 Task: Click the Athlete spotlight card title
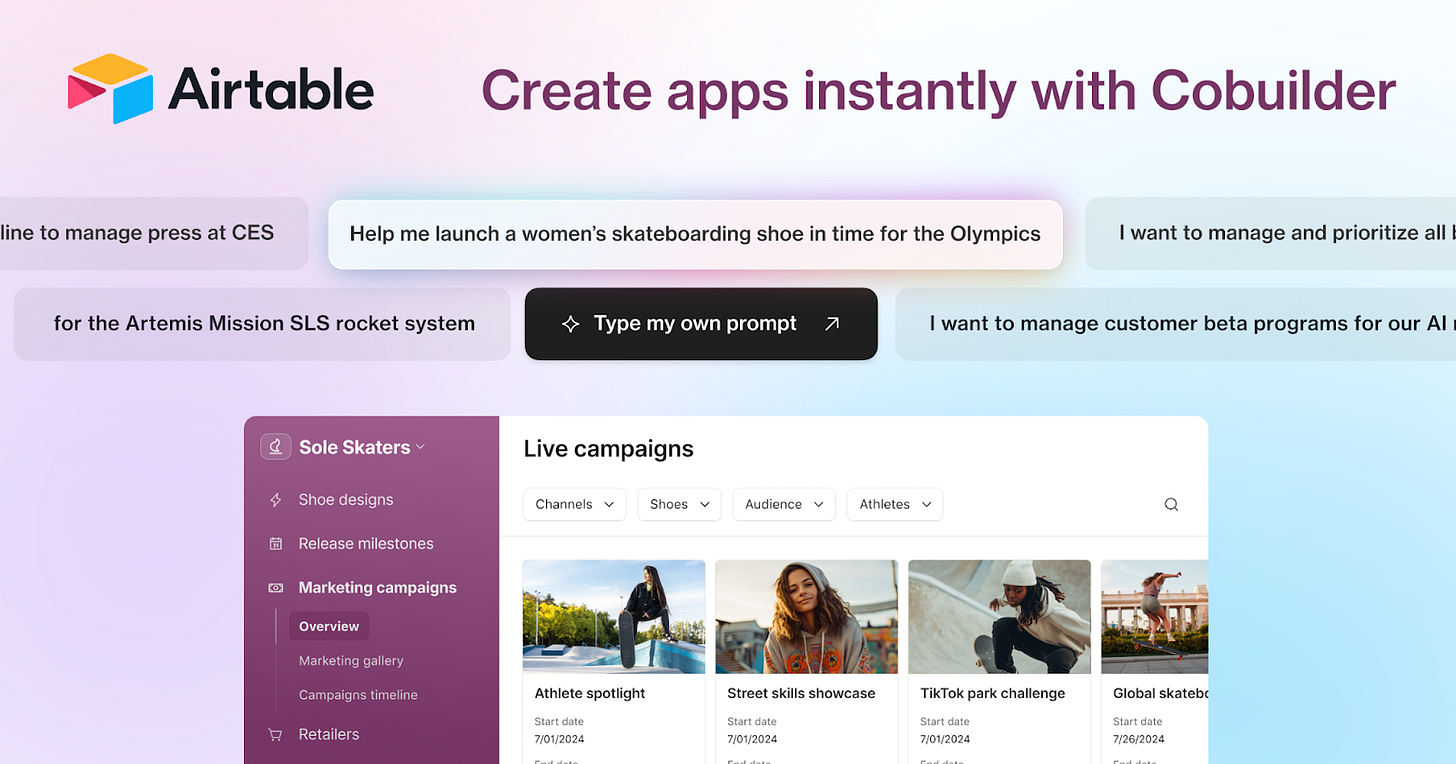(x=590, y=693)
